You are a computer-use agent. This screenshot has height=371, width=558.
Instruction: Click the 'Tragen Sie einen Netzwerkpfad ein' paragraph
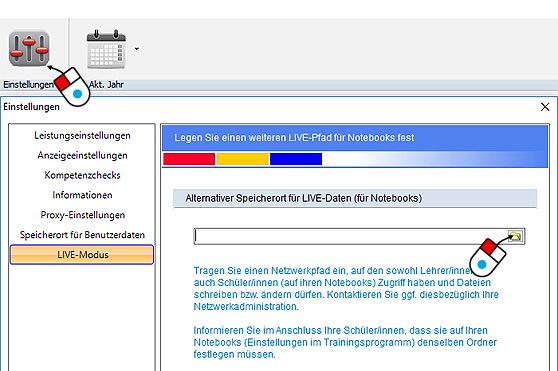346,288
